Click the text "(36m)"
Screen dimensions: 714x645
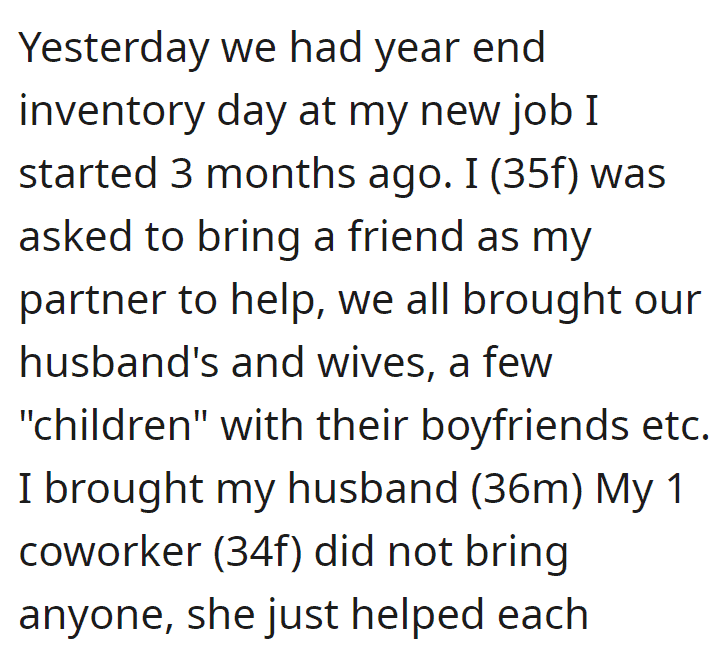click(526, 489)
